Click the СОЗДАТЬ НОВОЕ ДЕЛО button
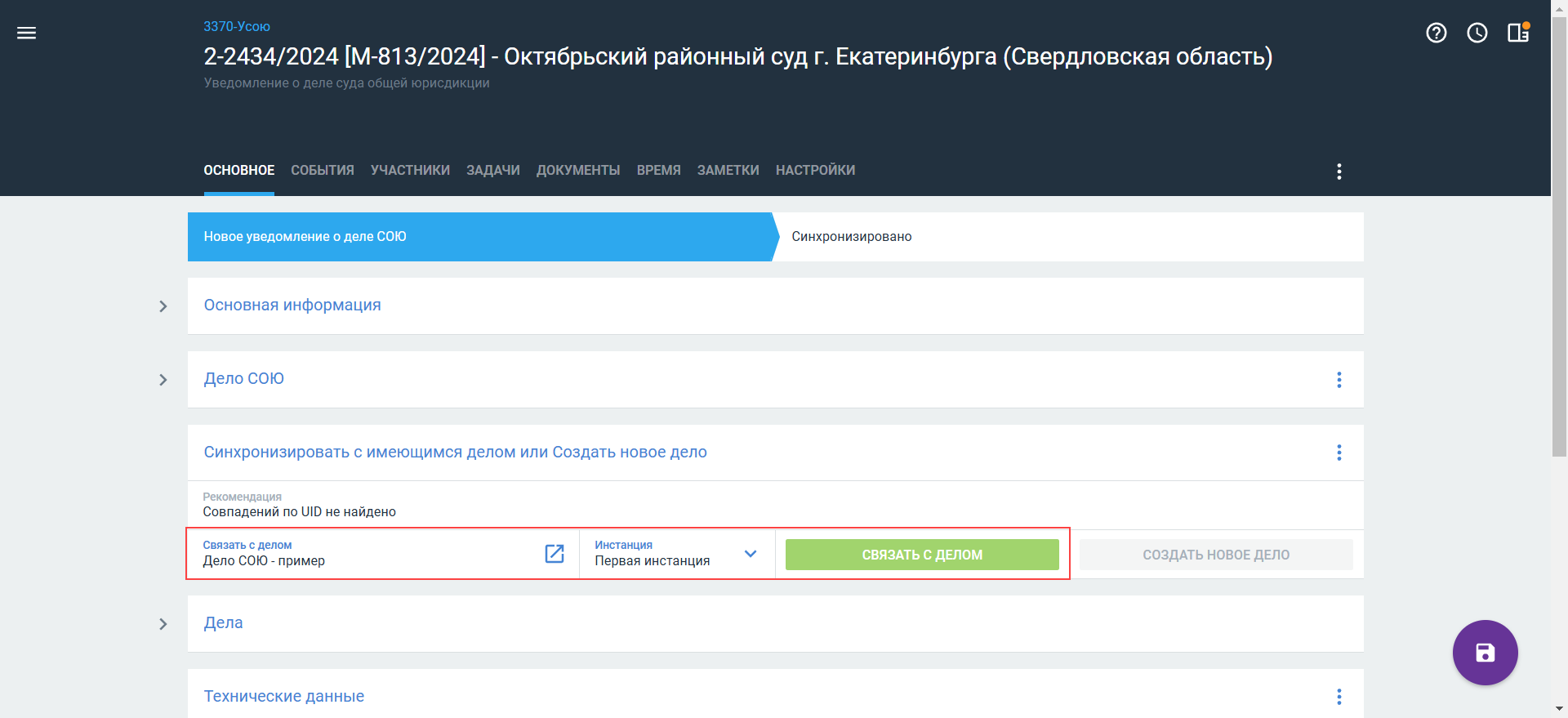Image resolution: width=1568 pixels, height=718 pixels. pos(1216,555)
